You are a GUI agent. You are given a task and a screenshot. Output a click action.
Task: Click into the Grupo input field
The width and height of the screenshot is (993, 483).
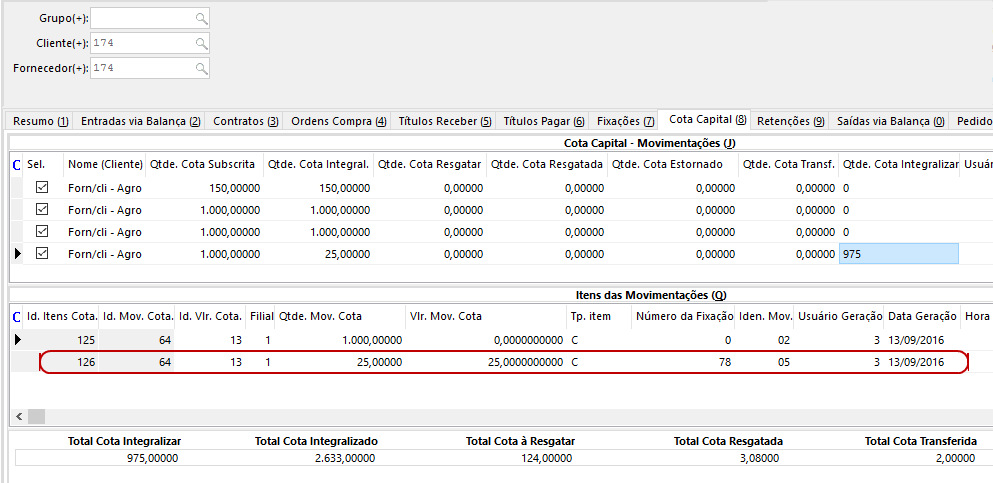point(142,19)
